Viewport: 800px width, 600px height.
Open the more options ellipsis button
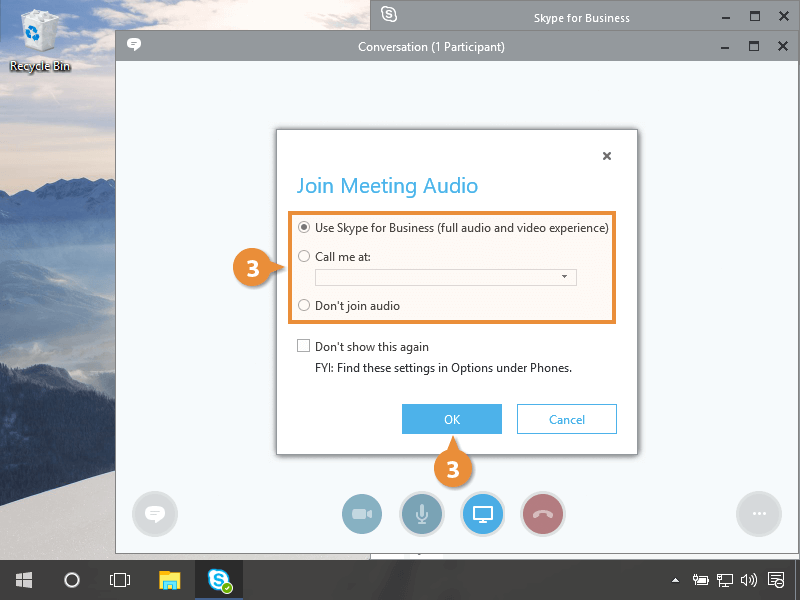[x=758, y=515]
